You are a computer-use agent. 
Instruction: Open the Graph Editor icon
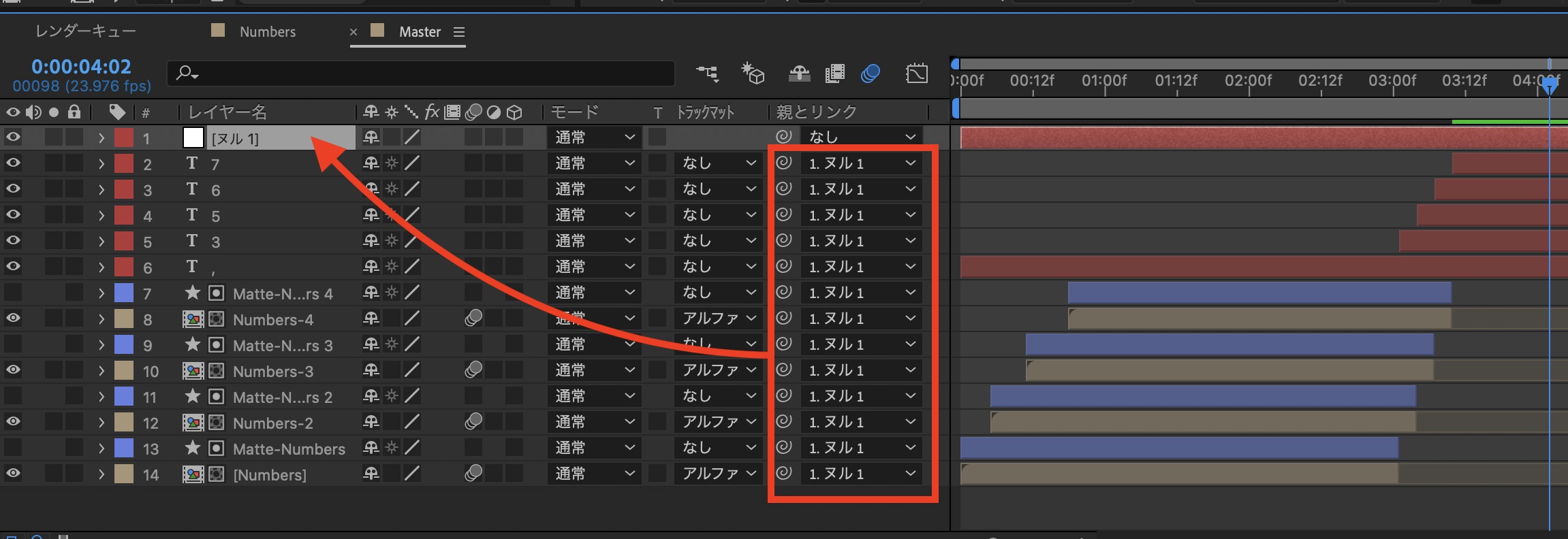[x=917, y=73]
